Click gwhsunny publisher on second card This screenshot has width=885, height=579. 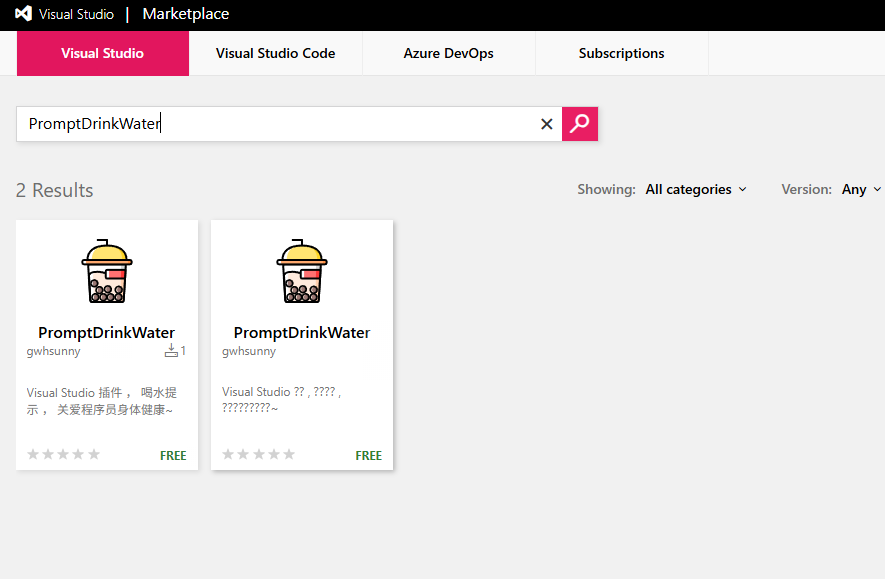click(x=249, y=351)
